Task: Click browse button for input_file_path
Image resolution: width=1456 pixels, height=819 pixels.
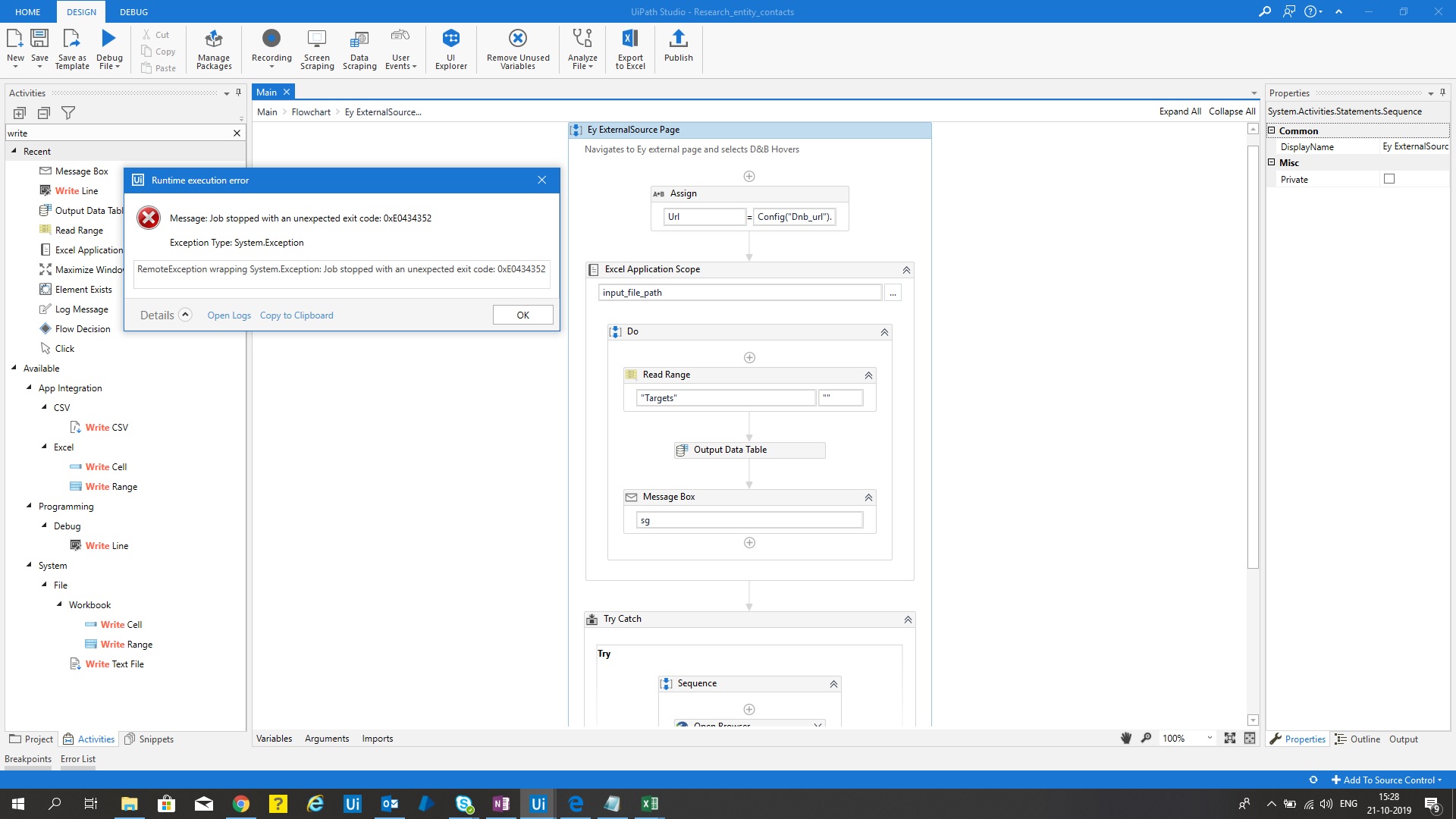Action: coord(893,293)
